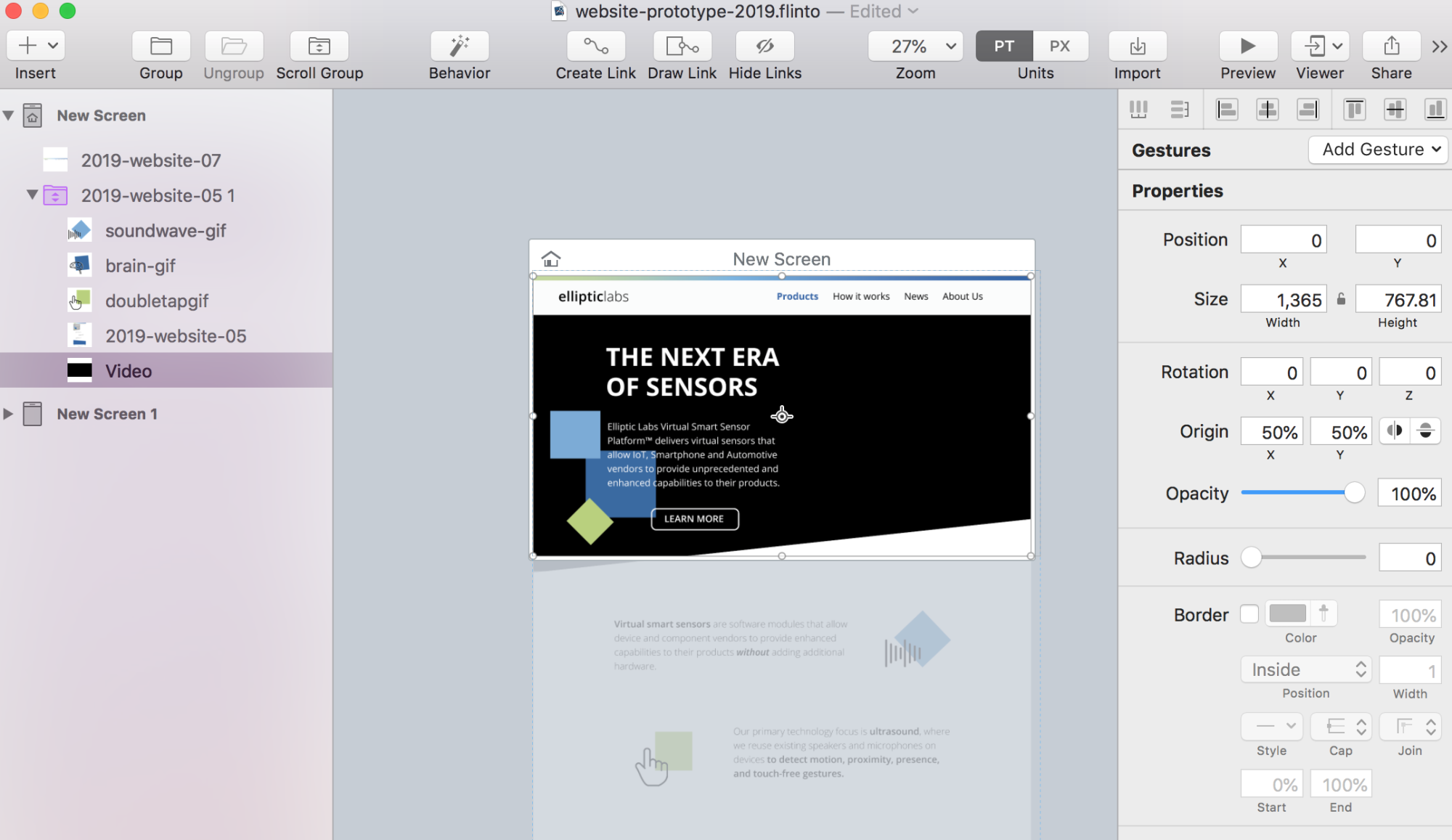Screen dimensions: 1452x840
Task: Click the Share toolbar icon
Action: [x=1392, y=46]
